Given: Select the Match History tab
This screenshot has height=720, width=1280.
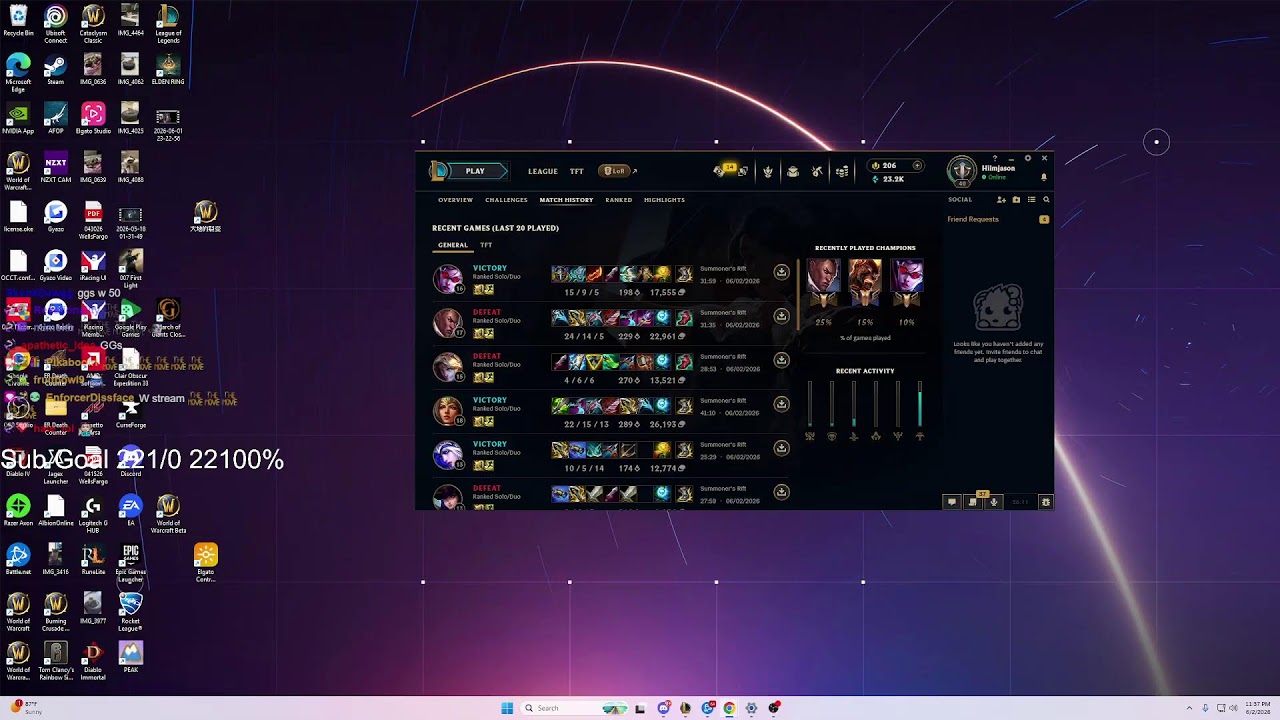Looking at the screenshot, I should point(566,200).
